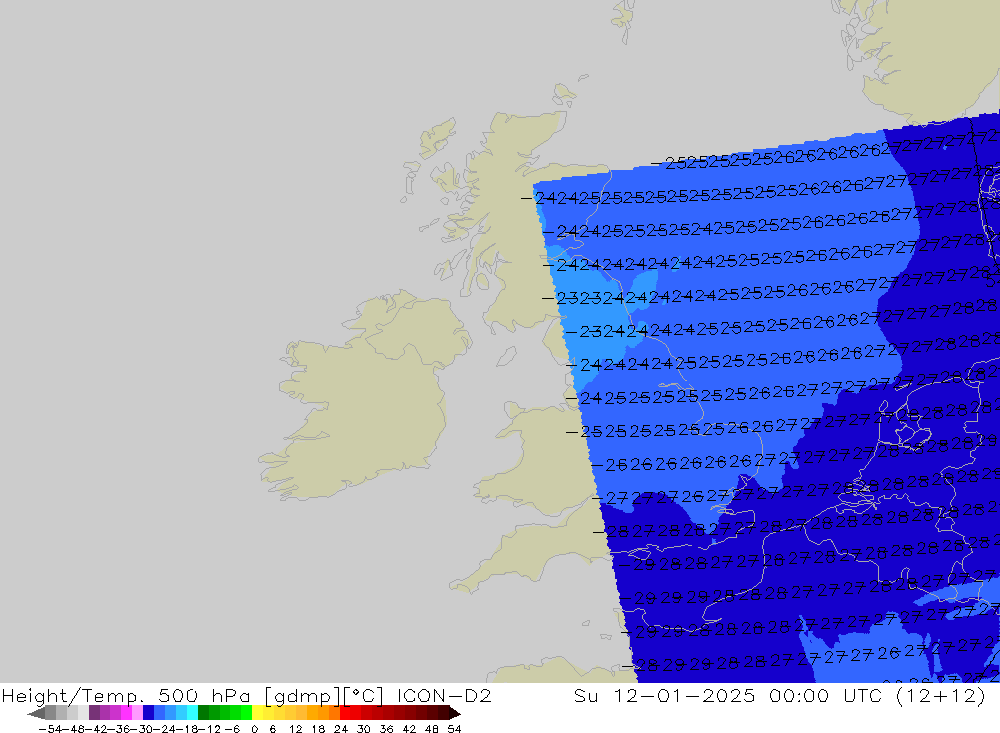Click the yellow legend swatch above 0
1000x733 pixels.
click(258, 713)
